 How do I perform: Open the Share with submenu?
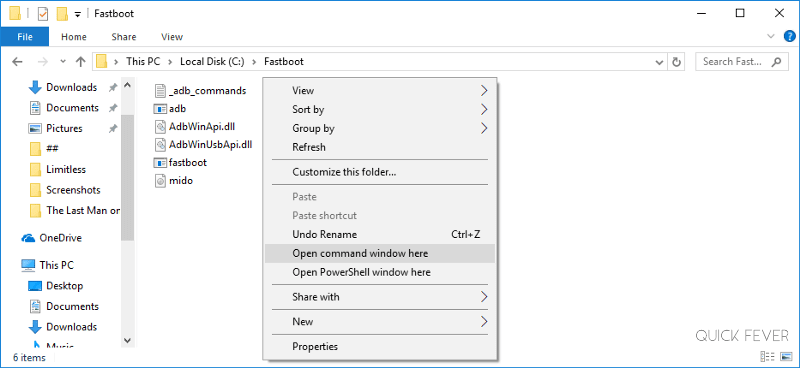[380, 297]
